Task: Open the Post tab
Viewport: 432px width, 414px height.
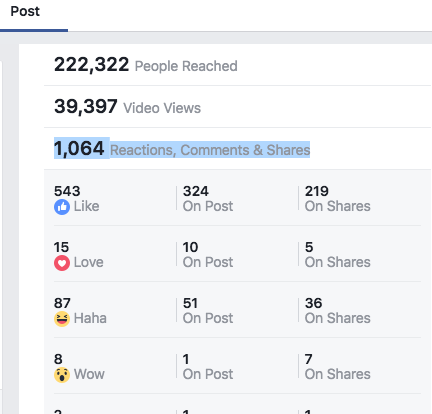Action: 25,11
